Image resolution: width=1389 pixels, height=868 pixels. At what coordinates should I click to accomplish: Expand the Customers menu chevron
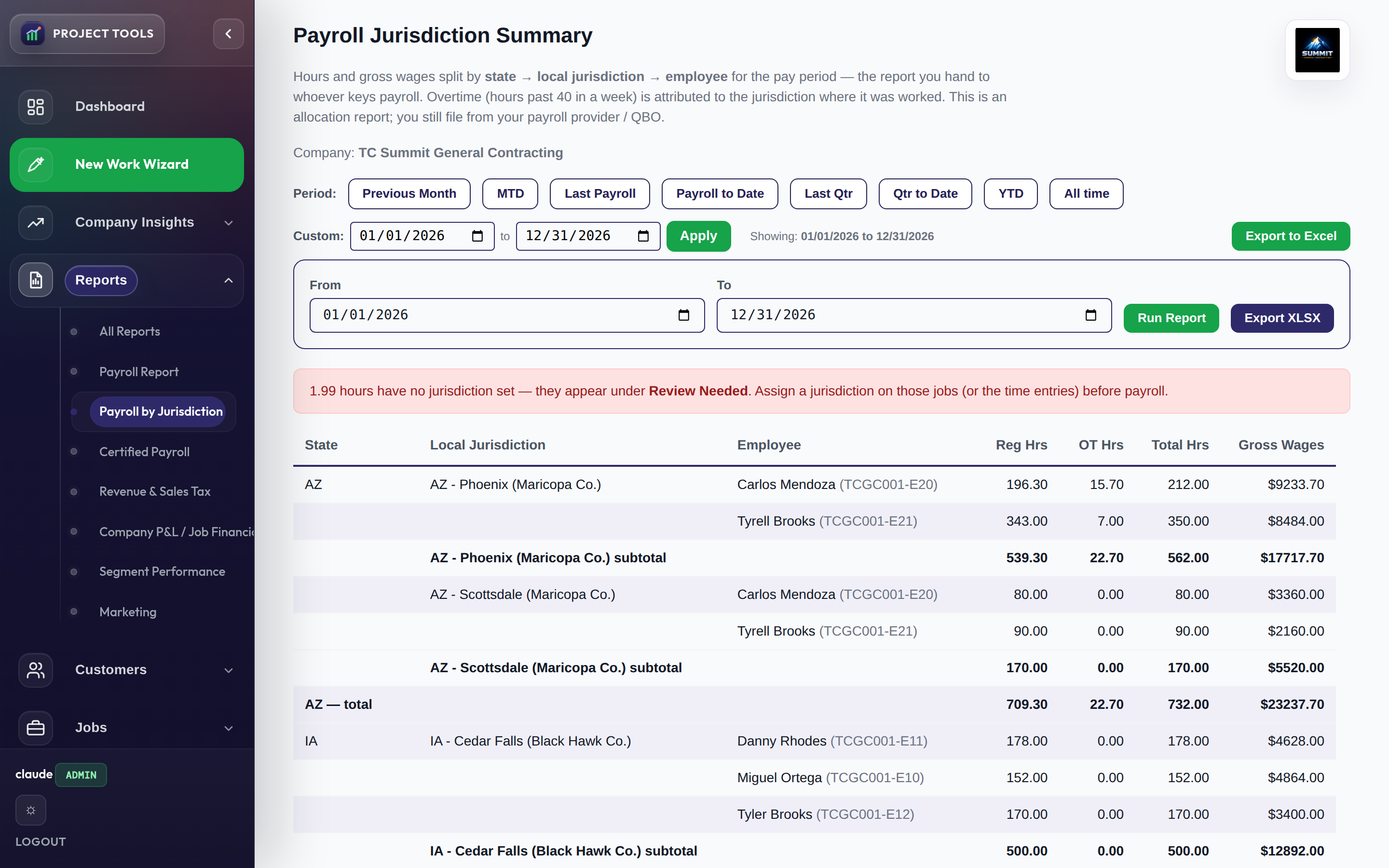[x=229, y=670]
